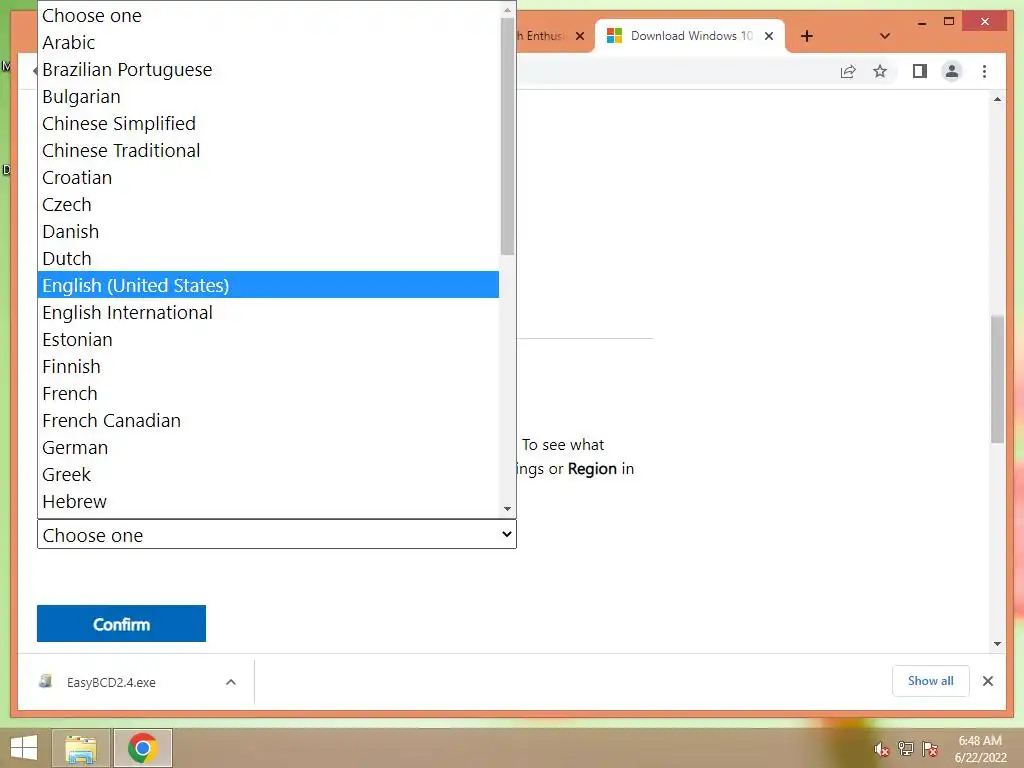The image size is (1024, 768).
Task: Open File Explorer from taskbar
Action: click(81, 748)
